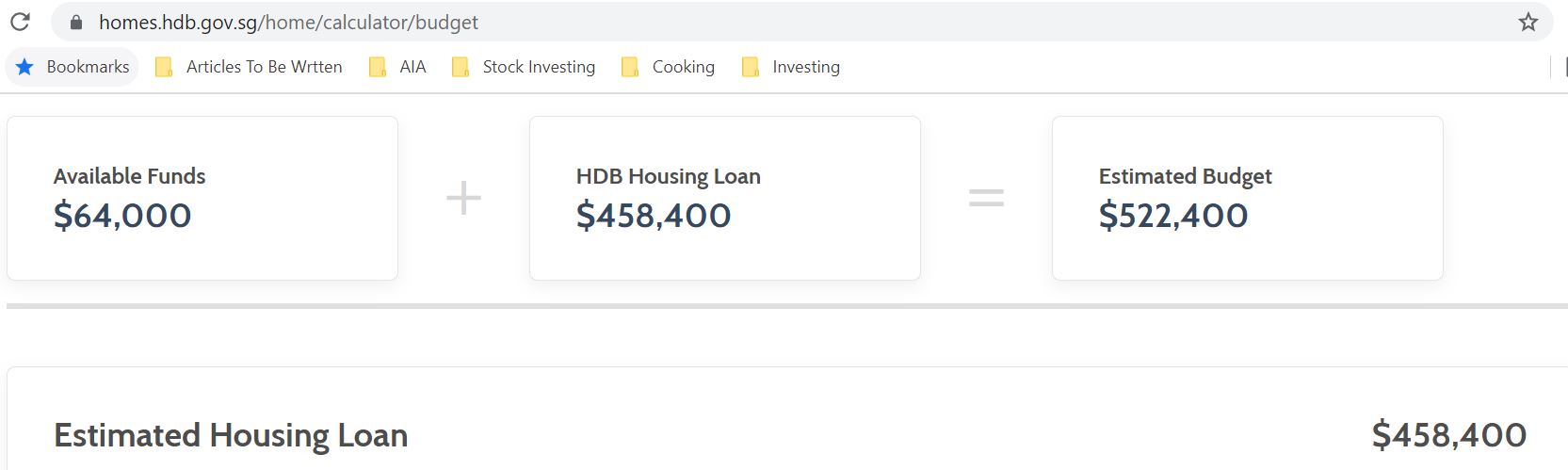This screenshot has height=470, width=1568.
Task: Open the Articles To Be Wrtten folder
Action: point(249,67)
